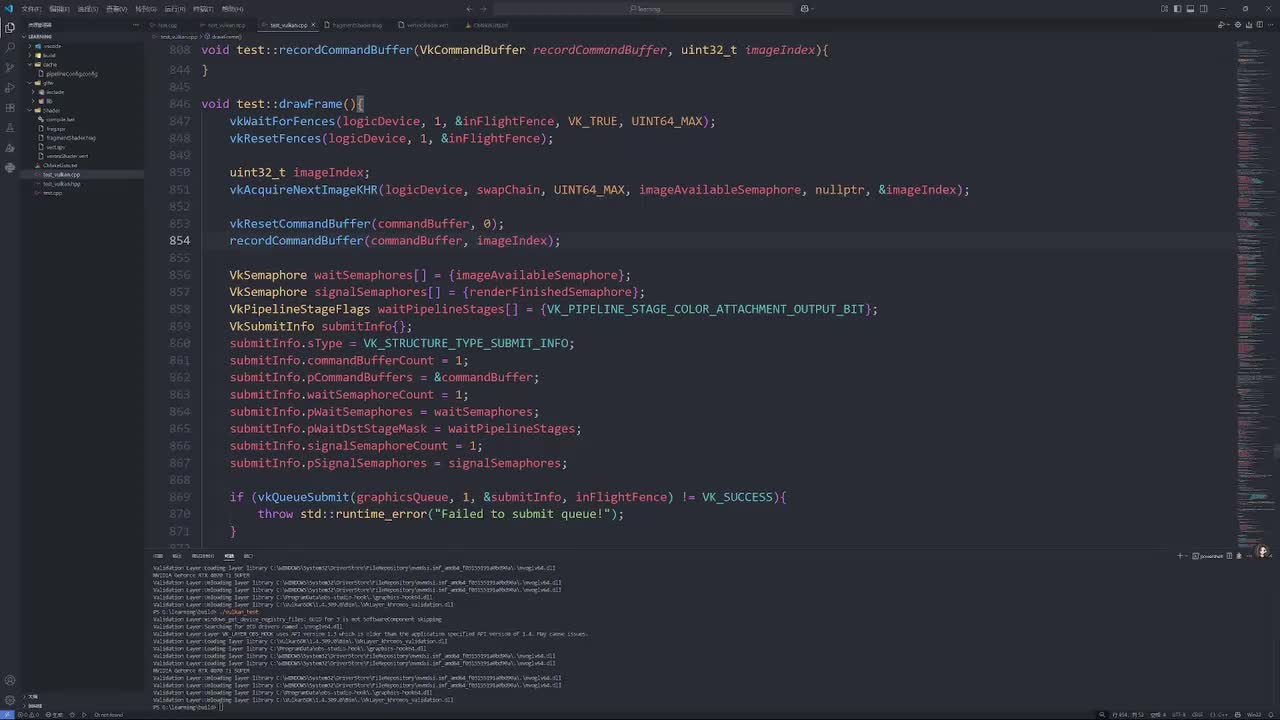Open the Testing flask view

point(10,128)
